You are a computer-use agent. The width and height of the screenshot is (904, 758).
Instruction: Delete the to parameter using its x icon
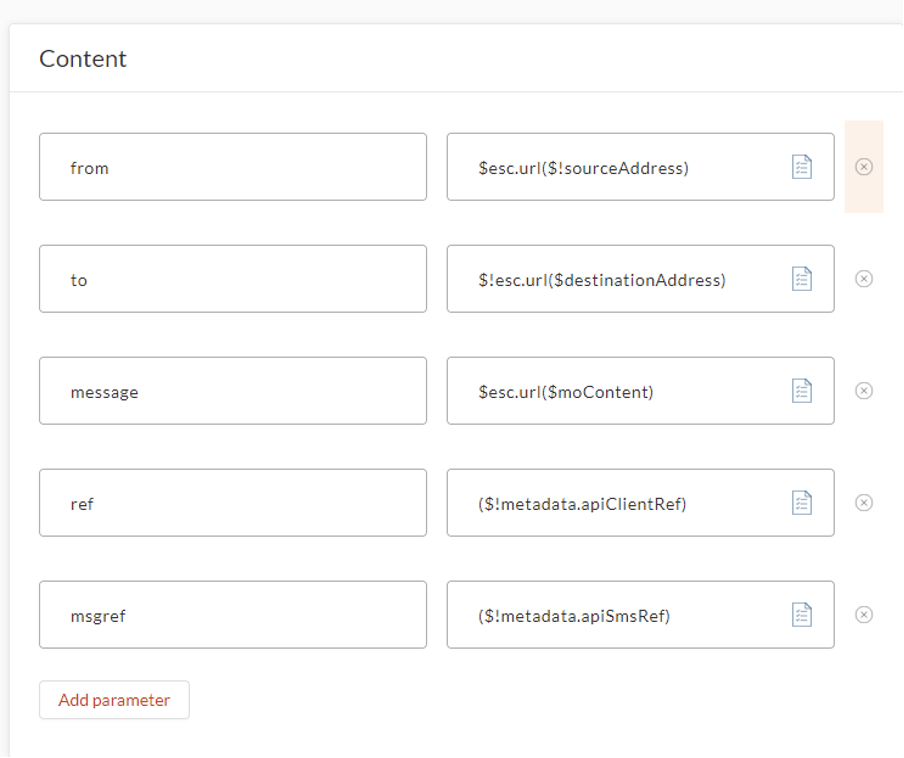pos(864,278)
